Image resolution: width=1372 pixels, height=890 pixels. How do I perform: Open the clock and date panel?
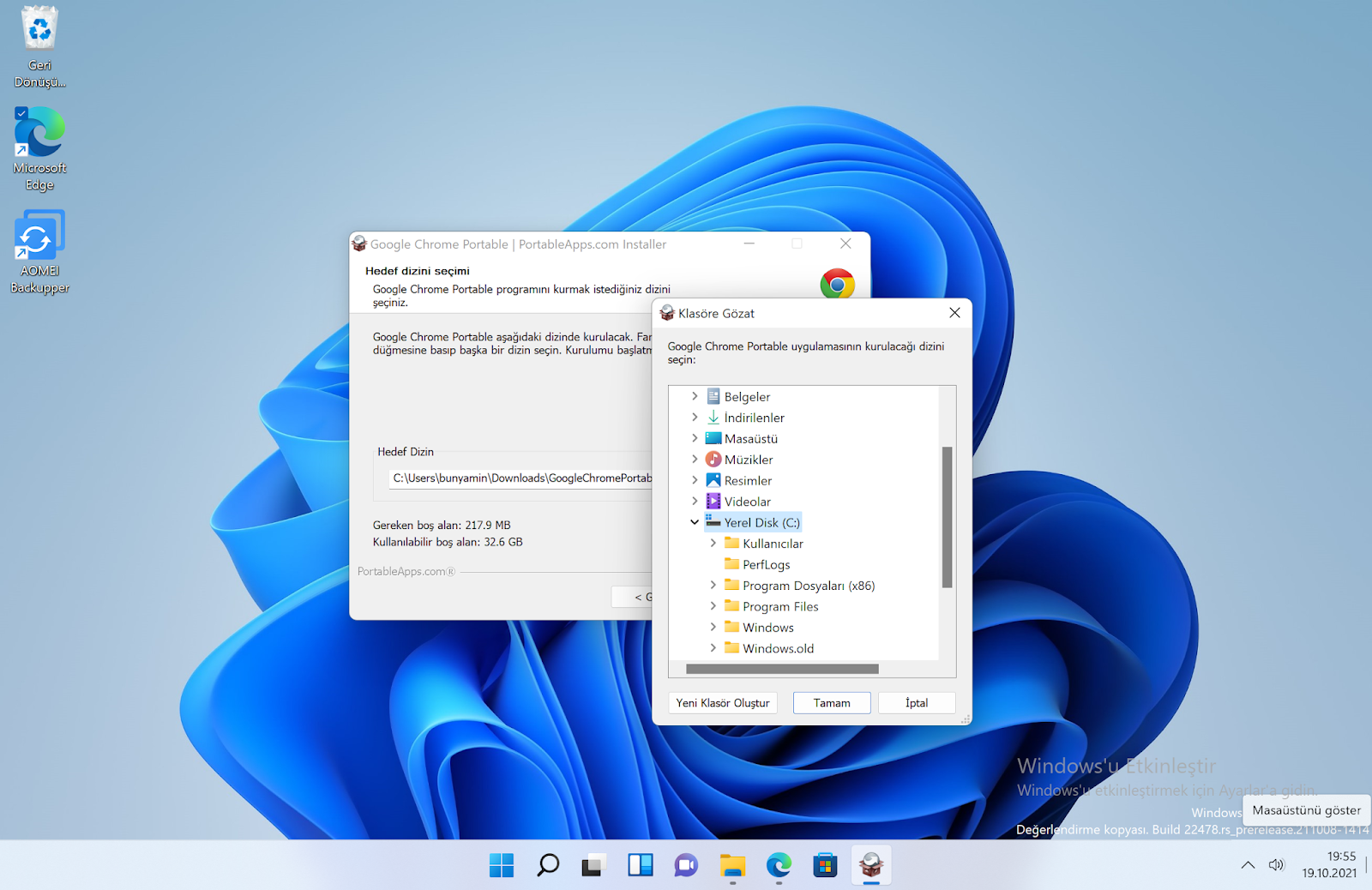(x=1329, y=865)
